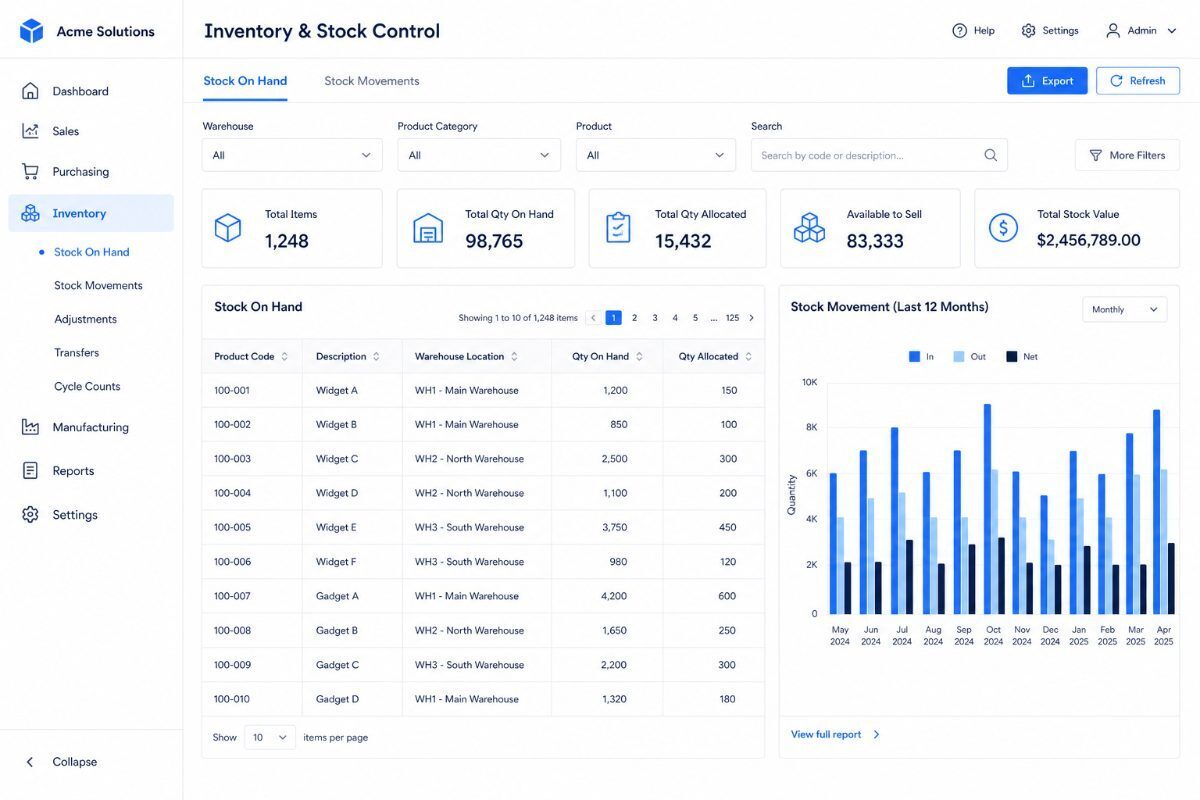Image resolution: width=1200 pixels, height=800 pixels.
Task: Go to page 2 in pagination
Action: (634, 318)
